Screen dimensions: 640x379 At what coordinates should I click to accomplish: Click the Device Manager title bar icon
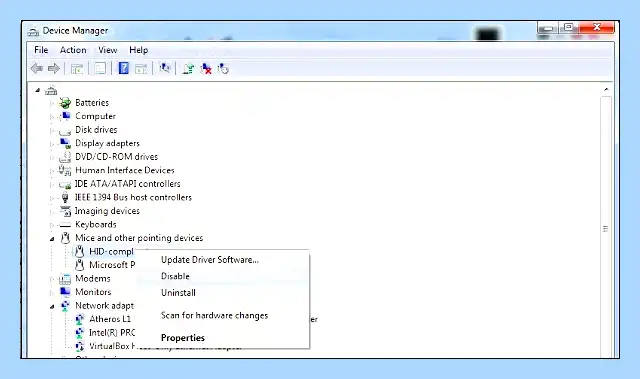pyautogui.click(x=33, y=31)
